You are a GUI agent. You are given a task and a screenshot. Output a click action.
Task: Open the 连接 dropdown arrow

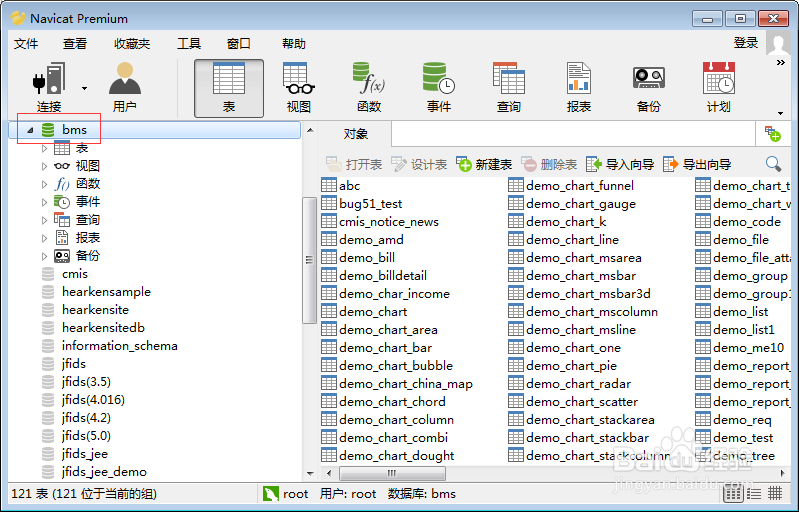coord(84,89)
